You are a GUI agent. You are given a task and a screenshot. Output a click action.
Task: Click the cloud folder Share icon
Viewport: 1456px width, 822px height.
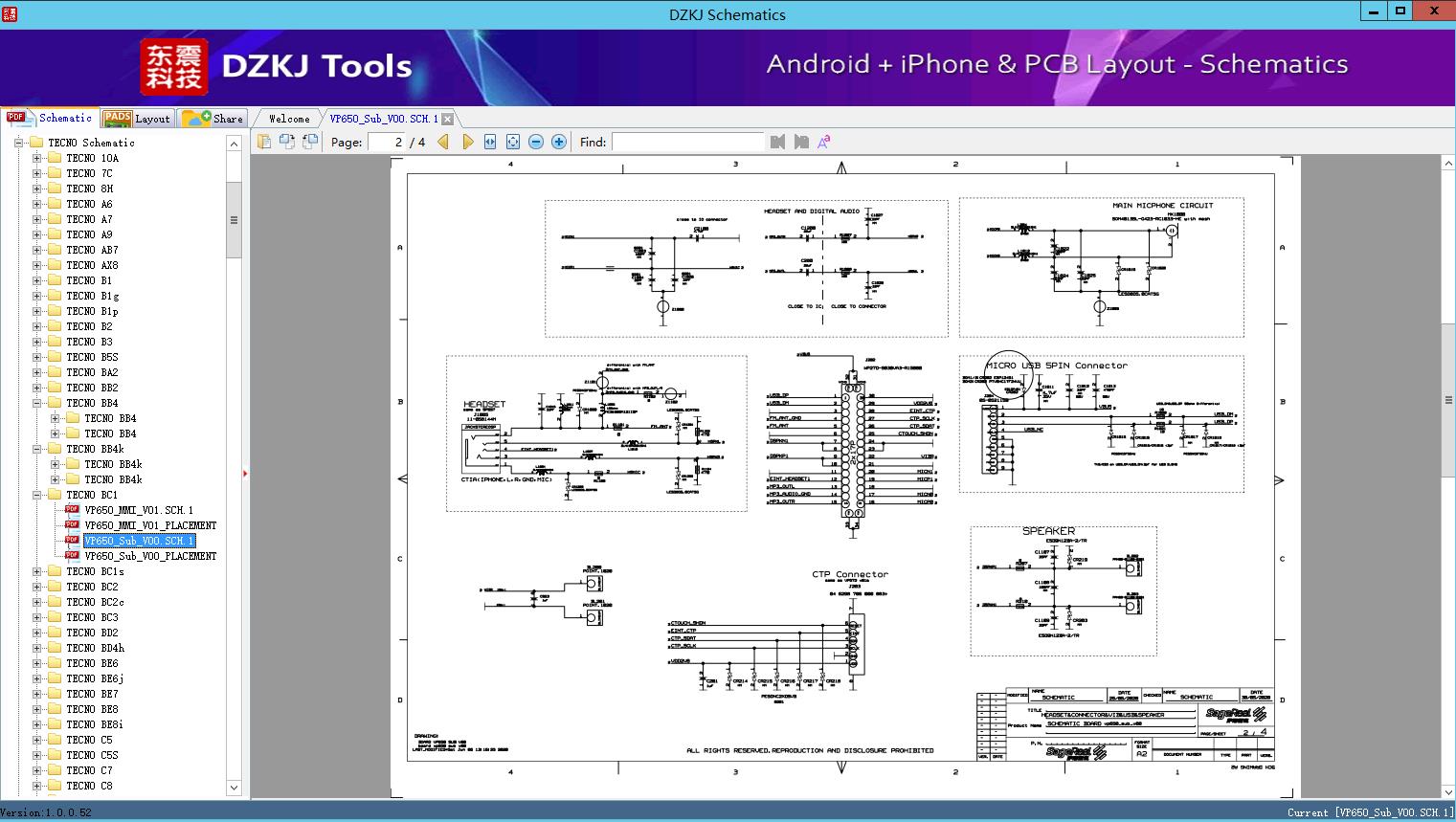click(x=196, y=118)
